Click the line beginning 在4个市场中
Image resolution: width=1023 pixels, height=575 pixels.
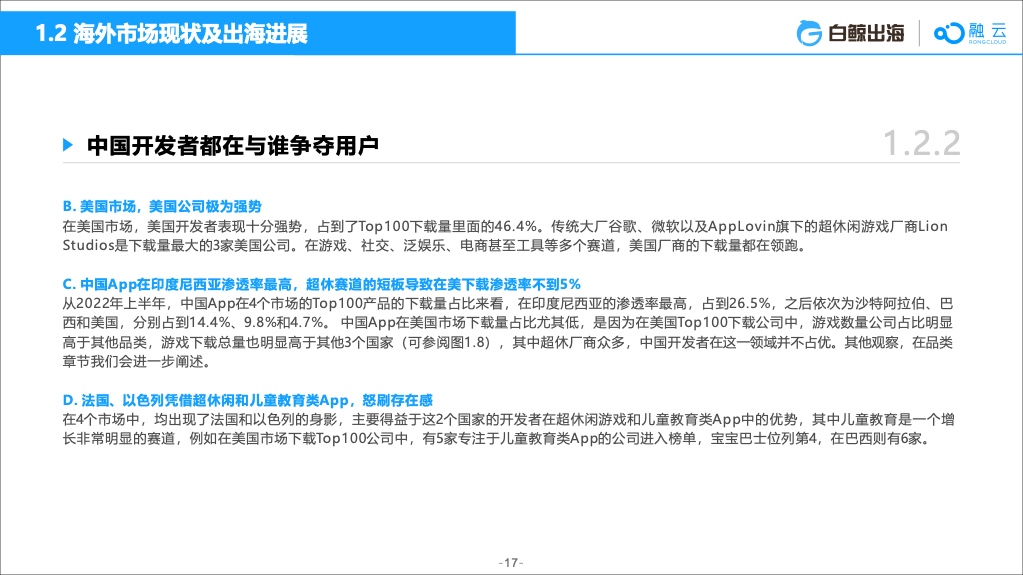[508, 419]
